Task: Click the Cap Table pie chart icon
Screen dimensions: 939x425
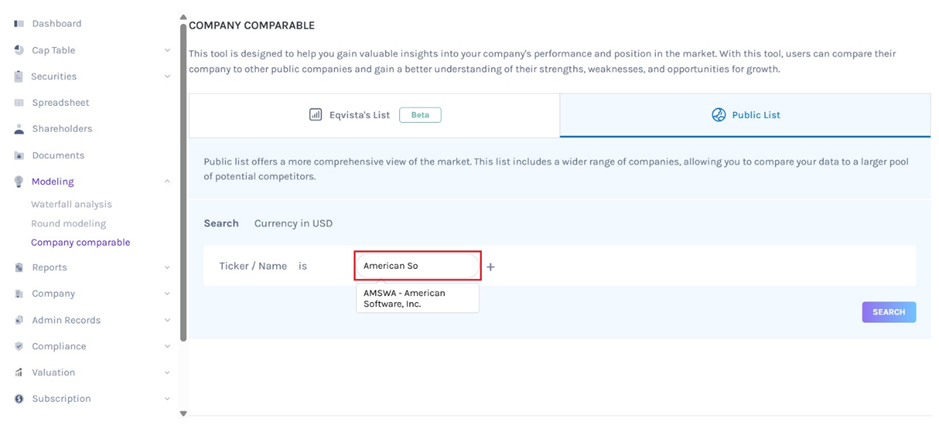Action: (19, 50)
